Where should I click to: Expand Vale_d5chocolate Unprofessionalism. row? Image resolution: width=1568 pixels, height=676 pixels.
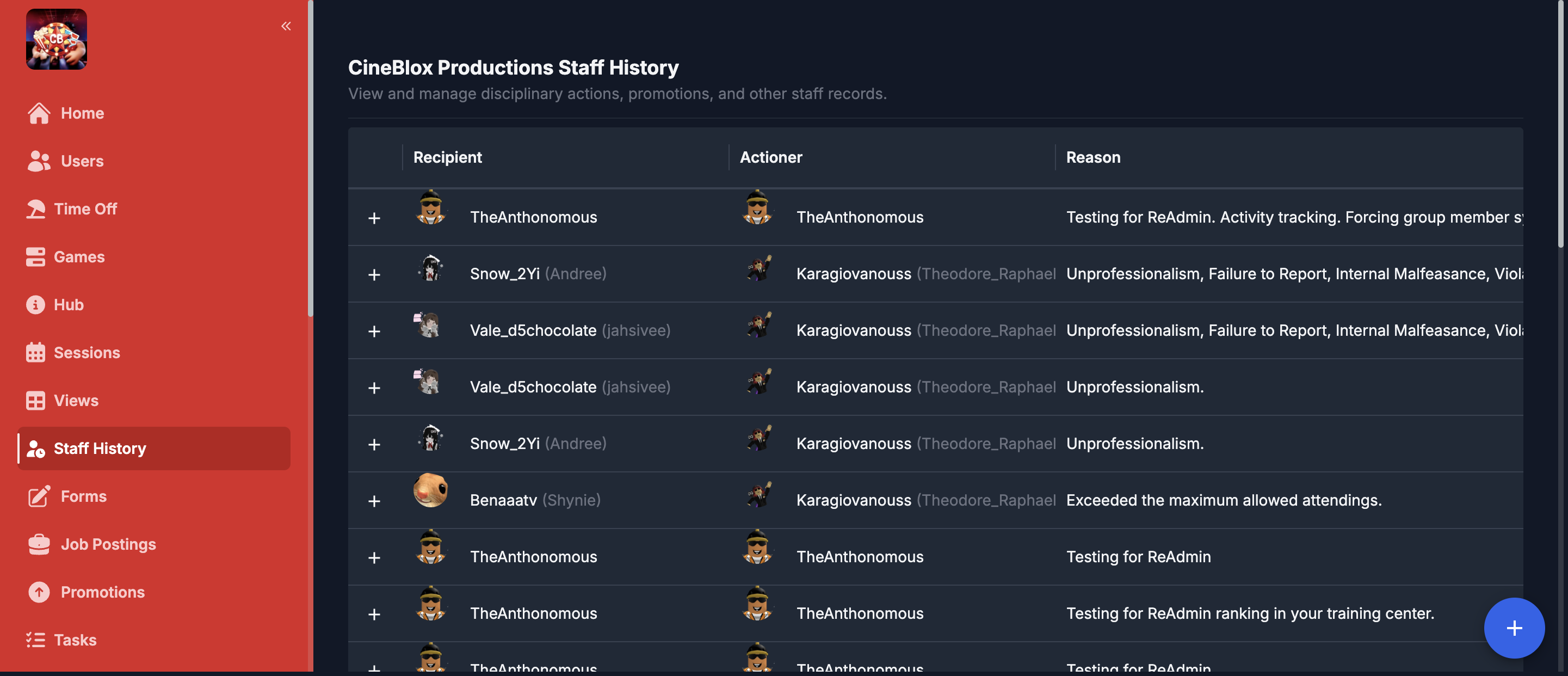click(374, 388)
